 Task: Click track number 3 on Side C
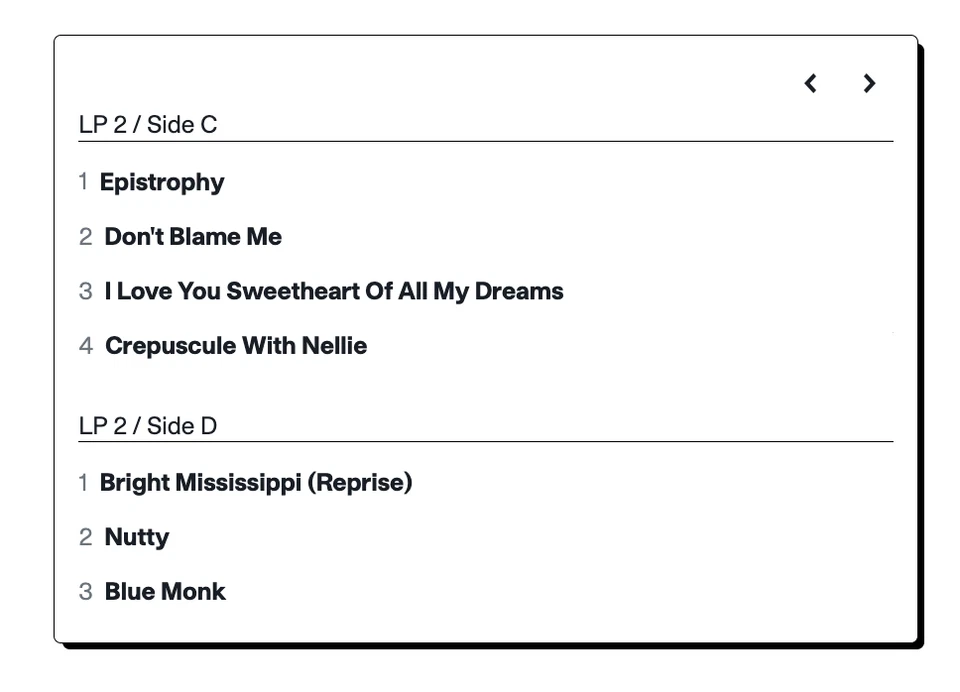click(85, 292)
